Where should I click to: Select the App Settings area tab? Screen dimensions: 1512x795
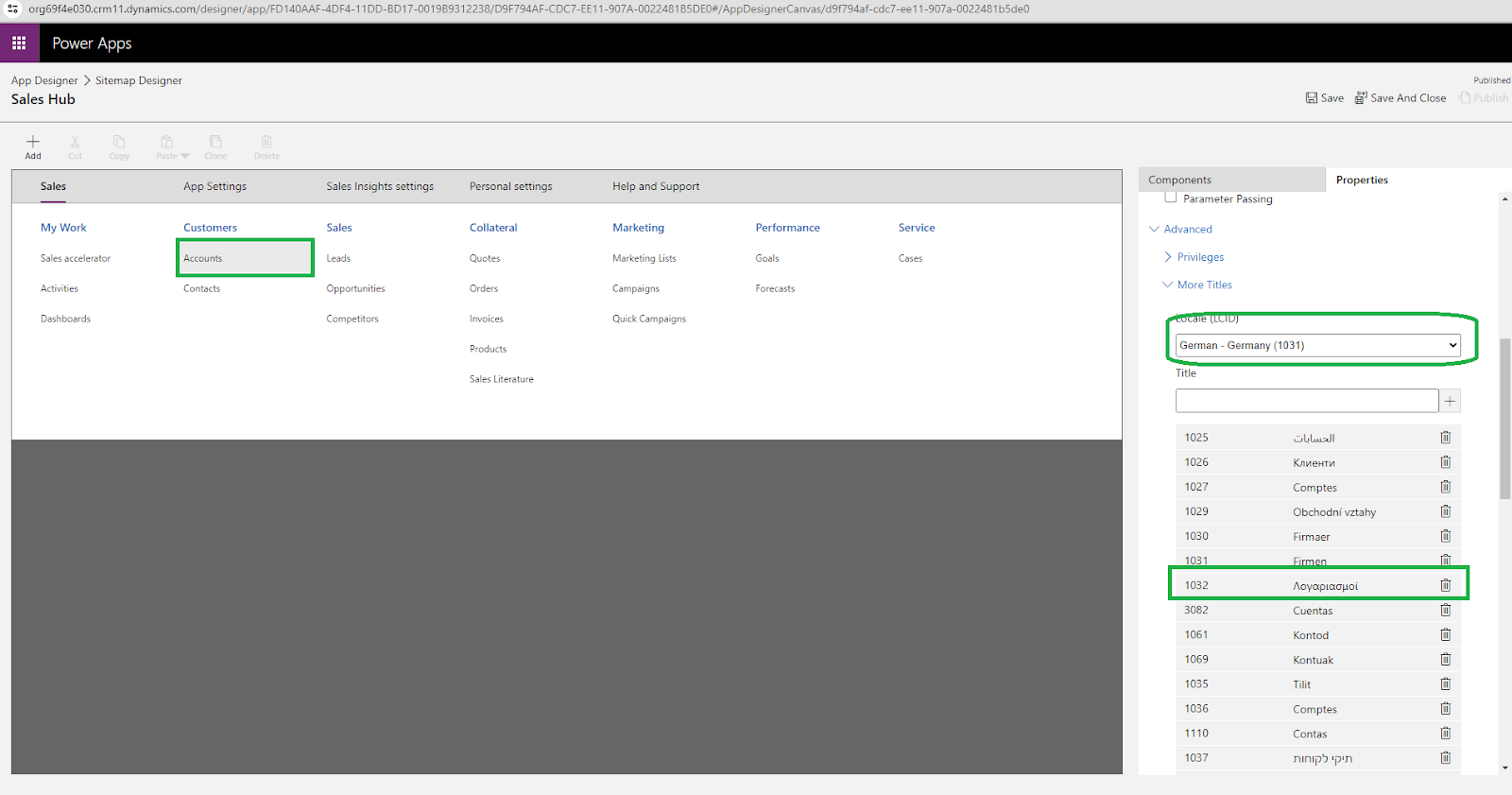pyautogui.click(x=215, y=186)
